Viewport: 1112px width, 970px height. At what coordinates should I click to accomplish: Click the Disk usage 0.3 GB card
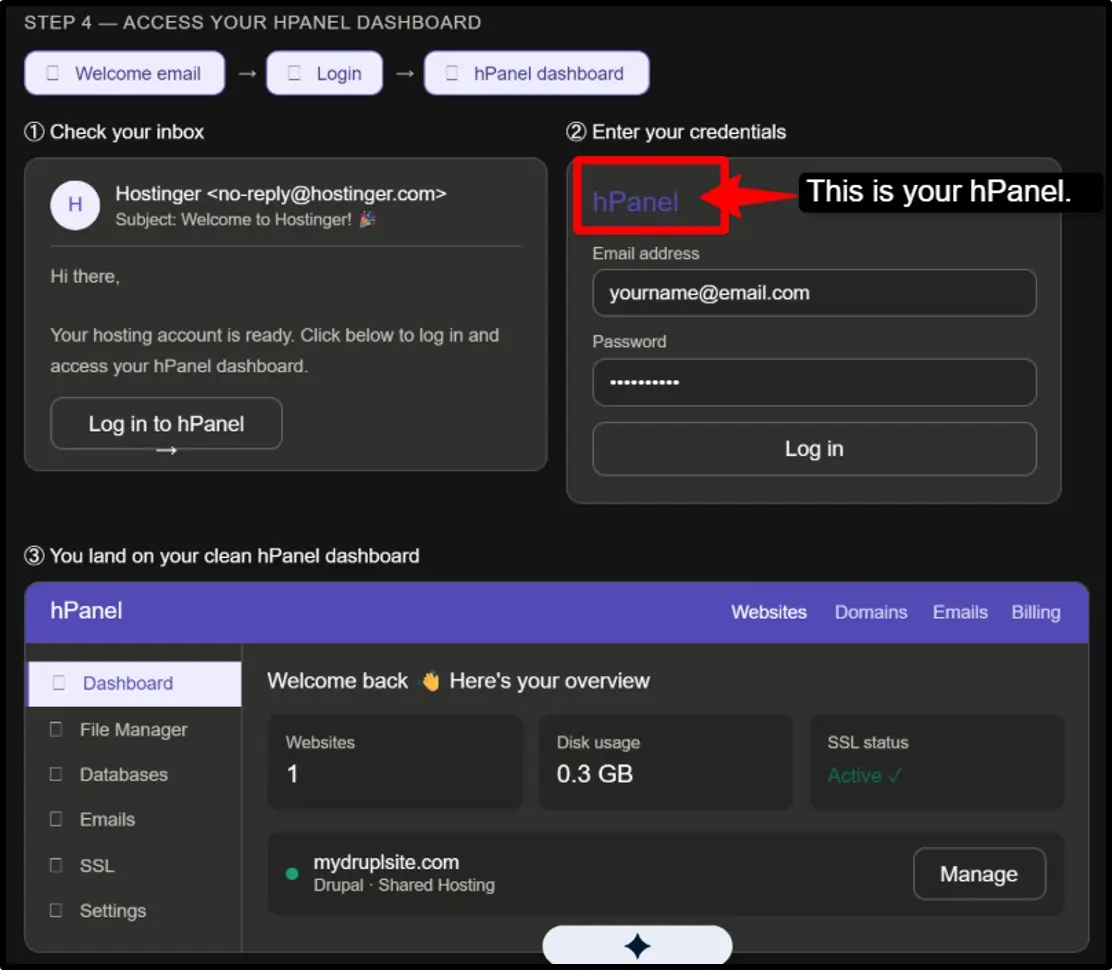pos(665,762)
